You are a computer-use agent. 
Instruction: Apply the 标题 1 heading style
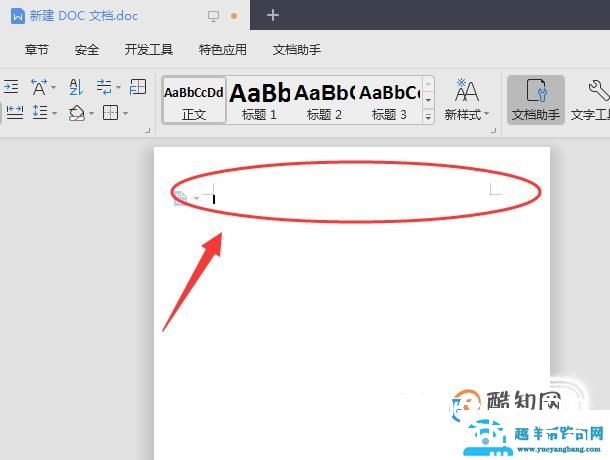[x=259, y=99]
